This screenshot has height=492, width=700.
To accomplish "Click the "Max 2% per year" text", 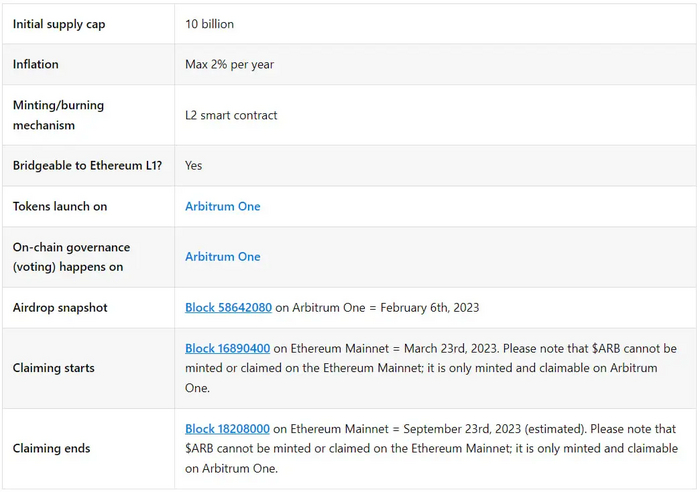I will click(230, 65).
